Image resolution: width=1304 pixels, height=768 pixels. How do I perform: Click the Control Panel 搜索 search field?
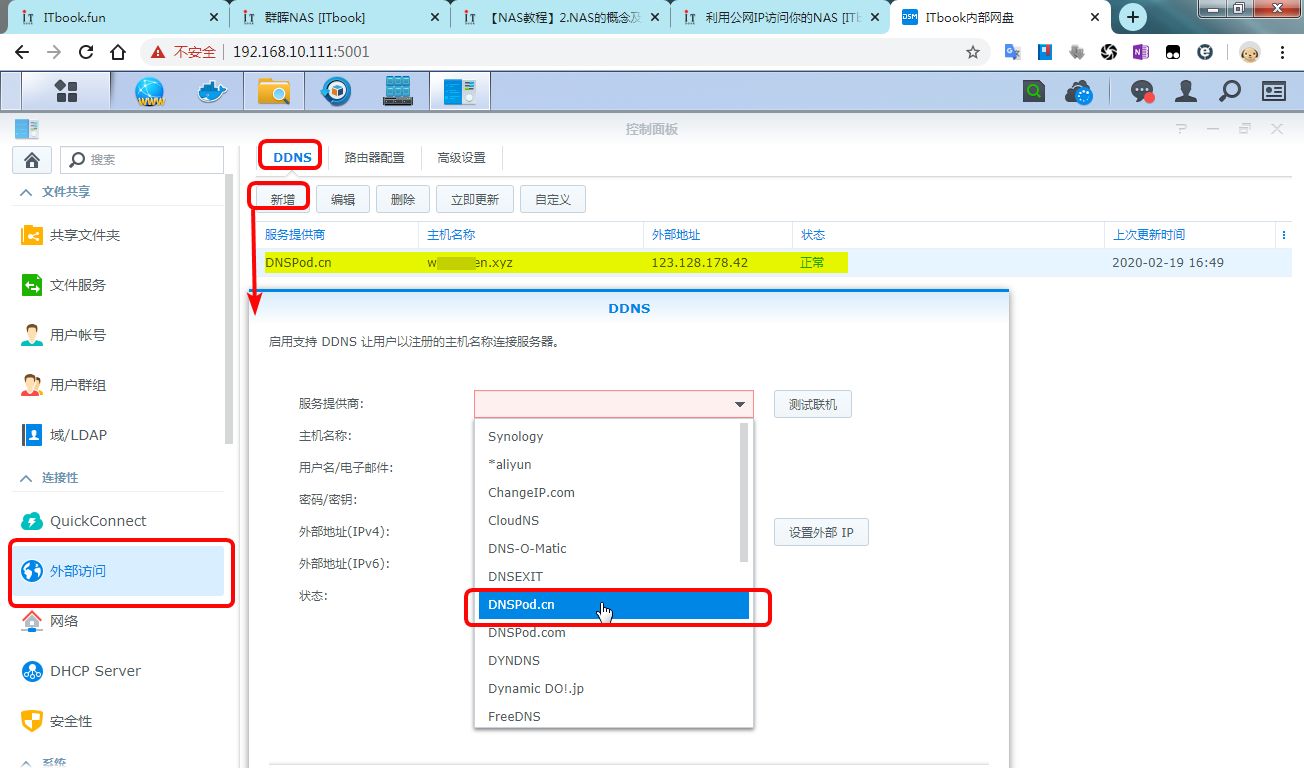tap(142, 160)
